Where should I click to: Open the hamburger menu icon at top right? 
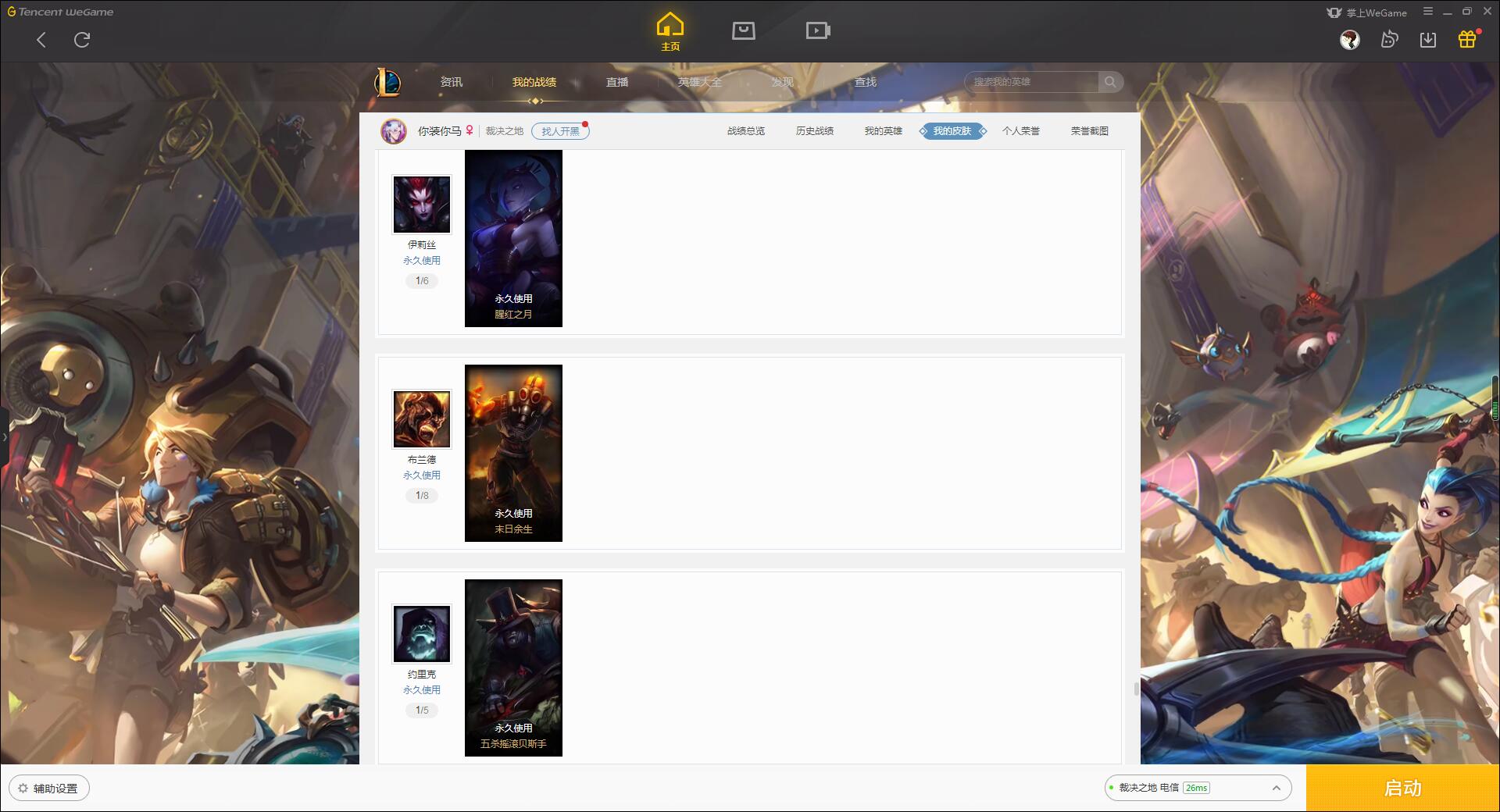1428,12
